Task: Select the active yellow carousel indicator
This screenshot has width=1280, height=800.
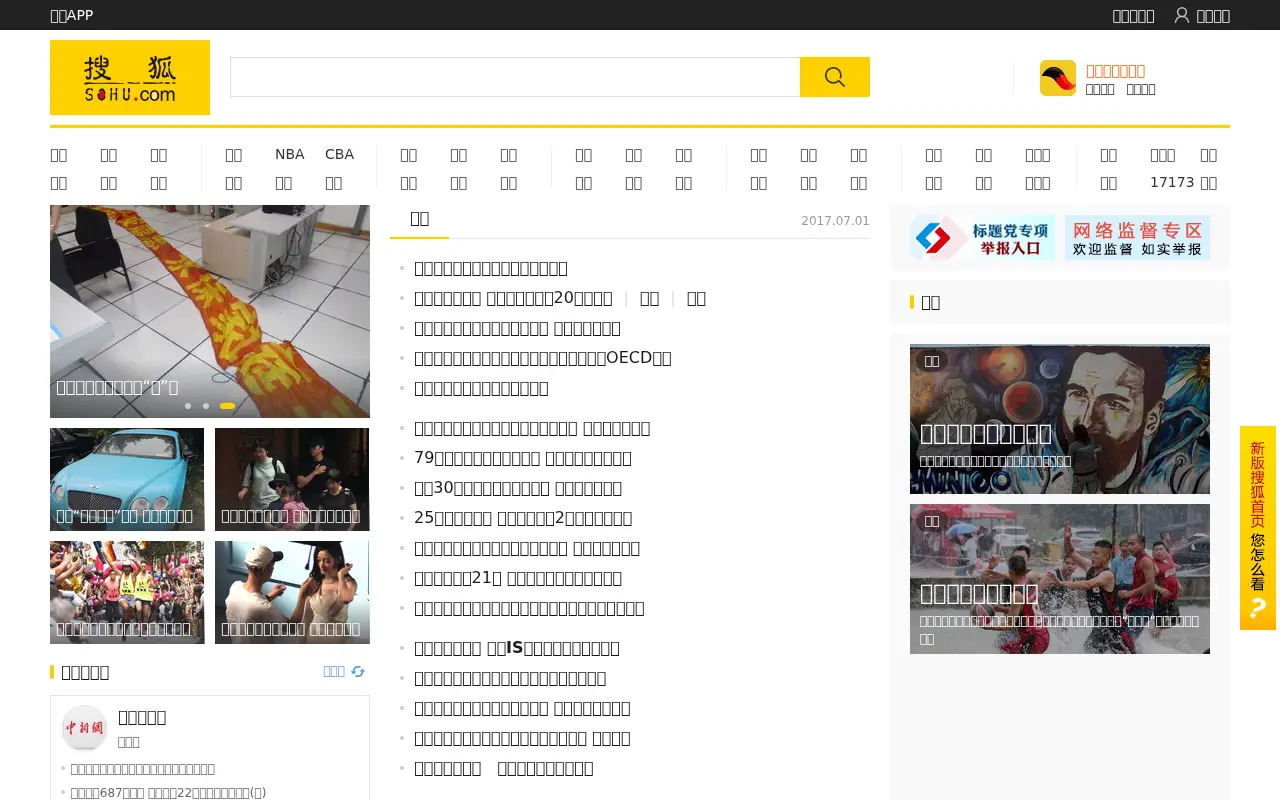Action: [228, 406]
